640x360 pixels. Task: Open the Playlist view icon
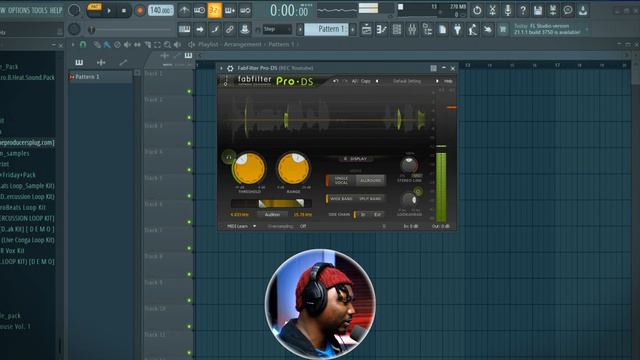tap(366, 29)
